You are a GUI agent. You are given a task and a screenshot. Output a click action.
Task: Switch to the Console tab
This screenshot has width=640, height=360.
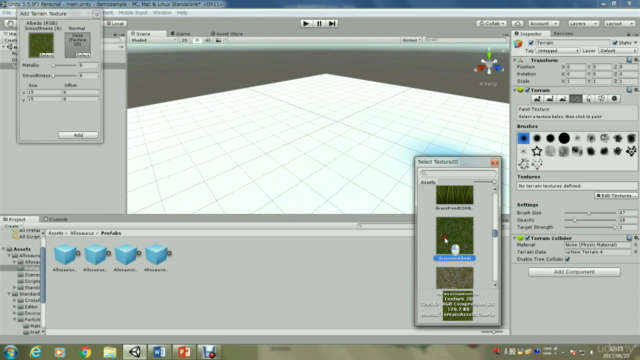click(56, 219)
